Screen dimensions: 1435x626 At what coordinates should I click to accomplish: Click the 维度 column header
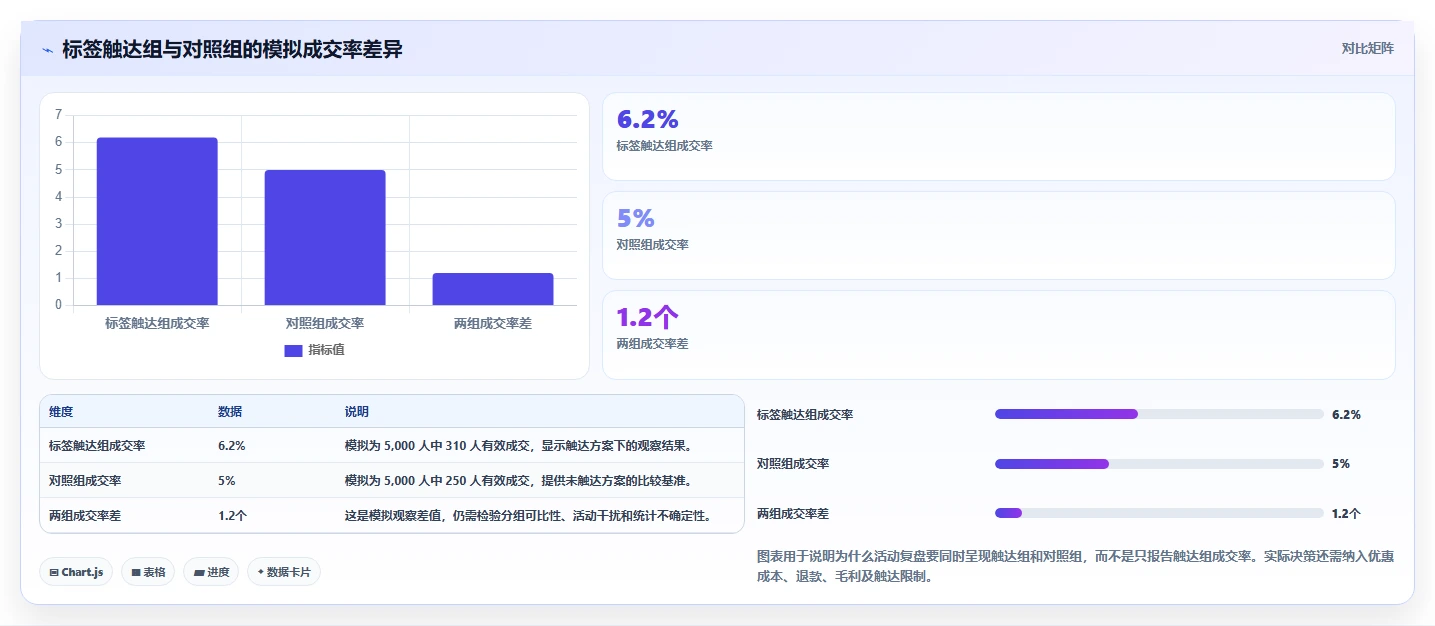pos(61,412)
